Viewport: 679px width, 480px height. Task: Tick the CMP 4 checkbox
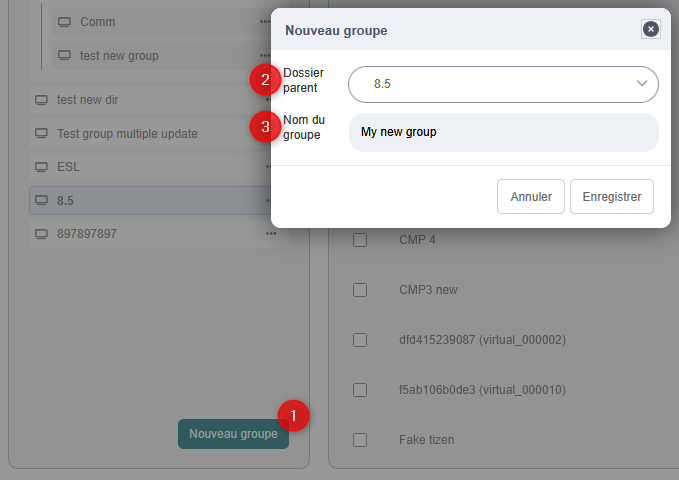point(360,240)
